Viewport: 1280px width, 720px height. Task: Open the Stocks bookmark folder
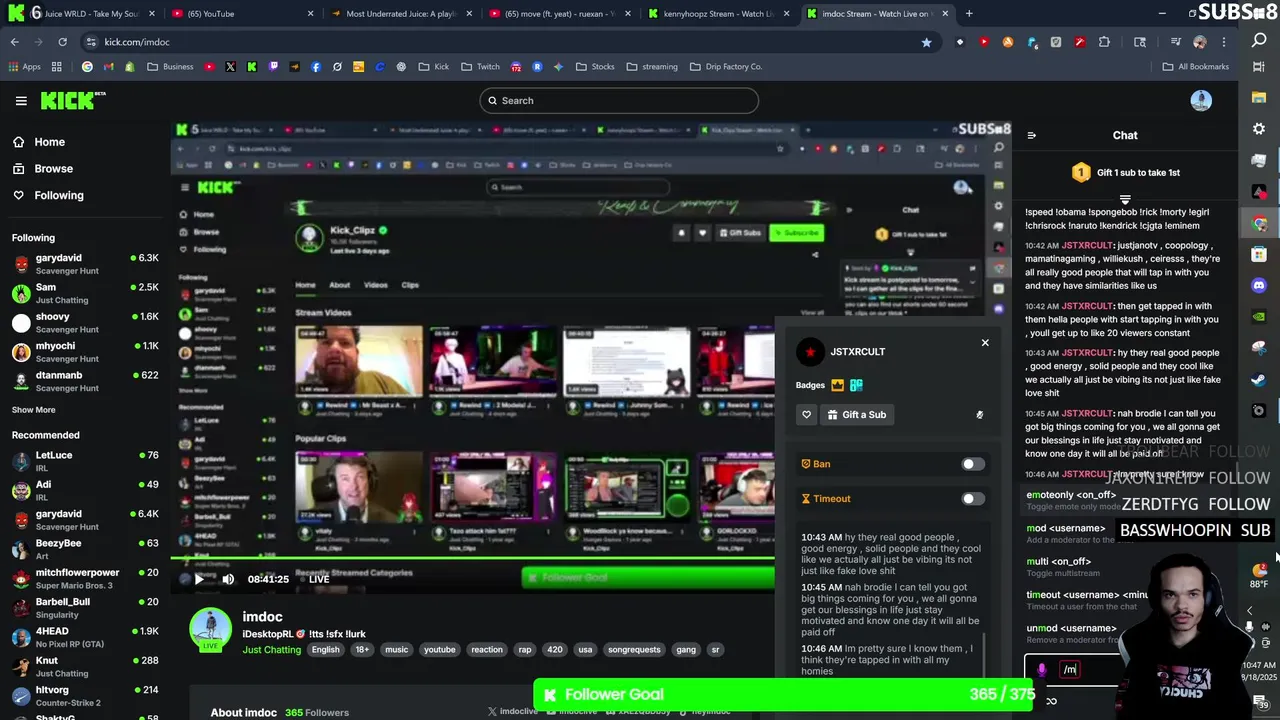tap(595, 67)
